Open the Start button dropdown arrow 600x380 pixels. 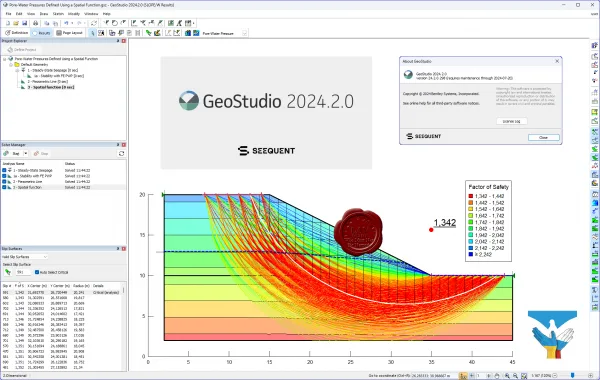[x=26, y=153]
